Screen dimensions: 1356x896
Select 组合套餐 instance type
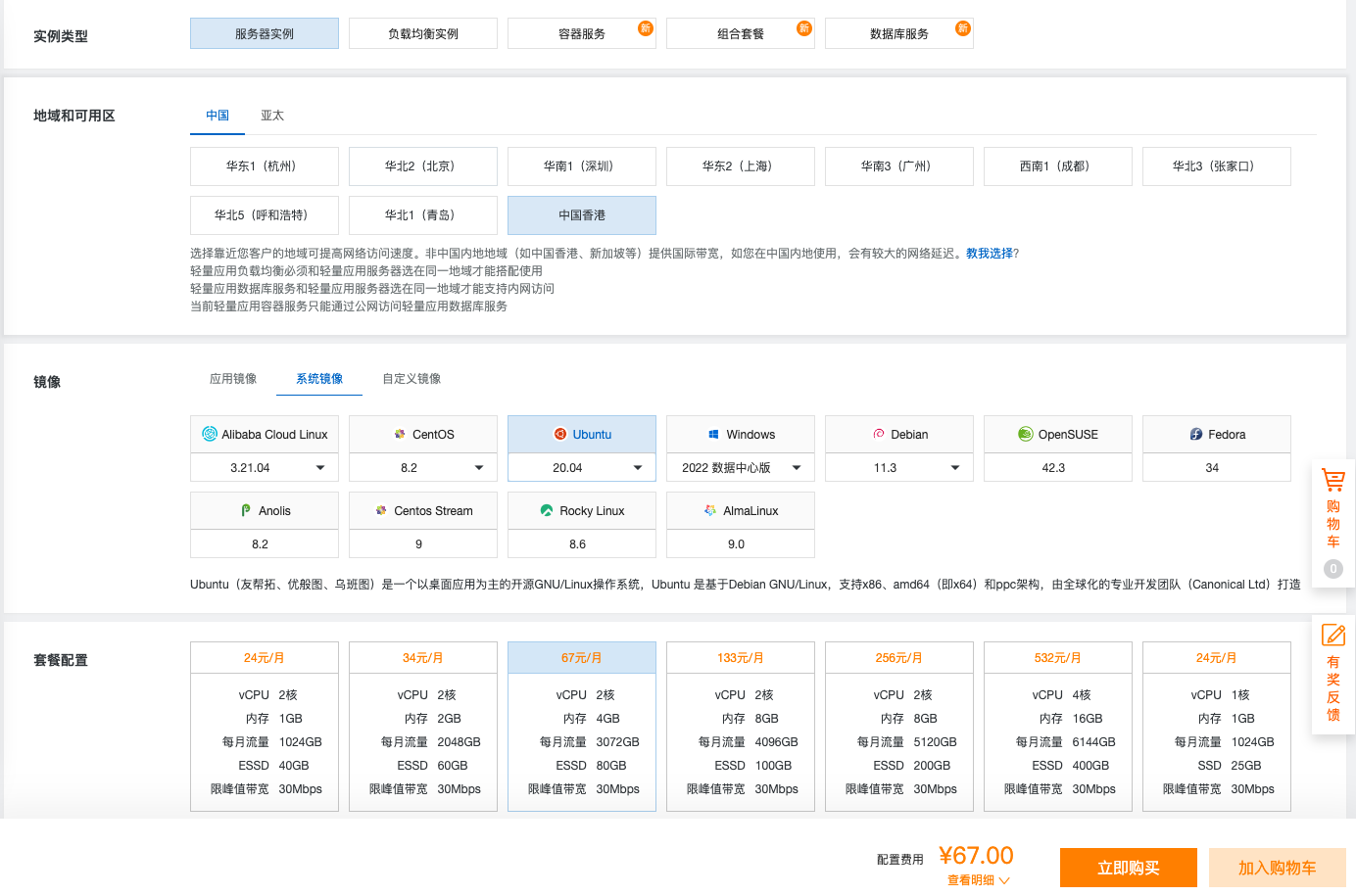tap(741, 33)
